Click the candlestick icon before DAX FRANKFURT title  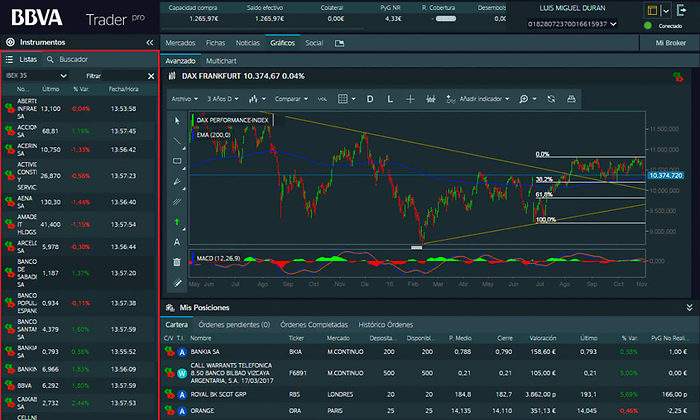click(172, 76)
